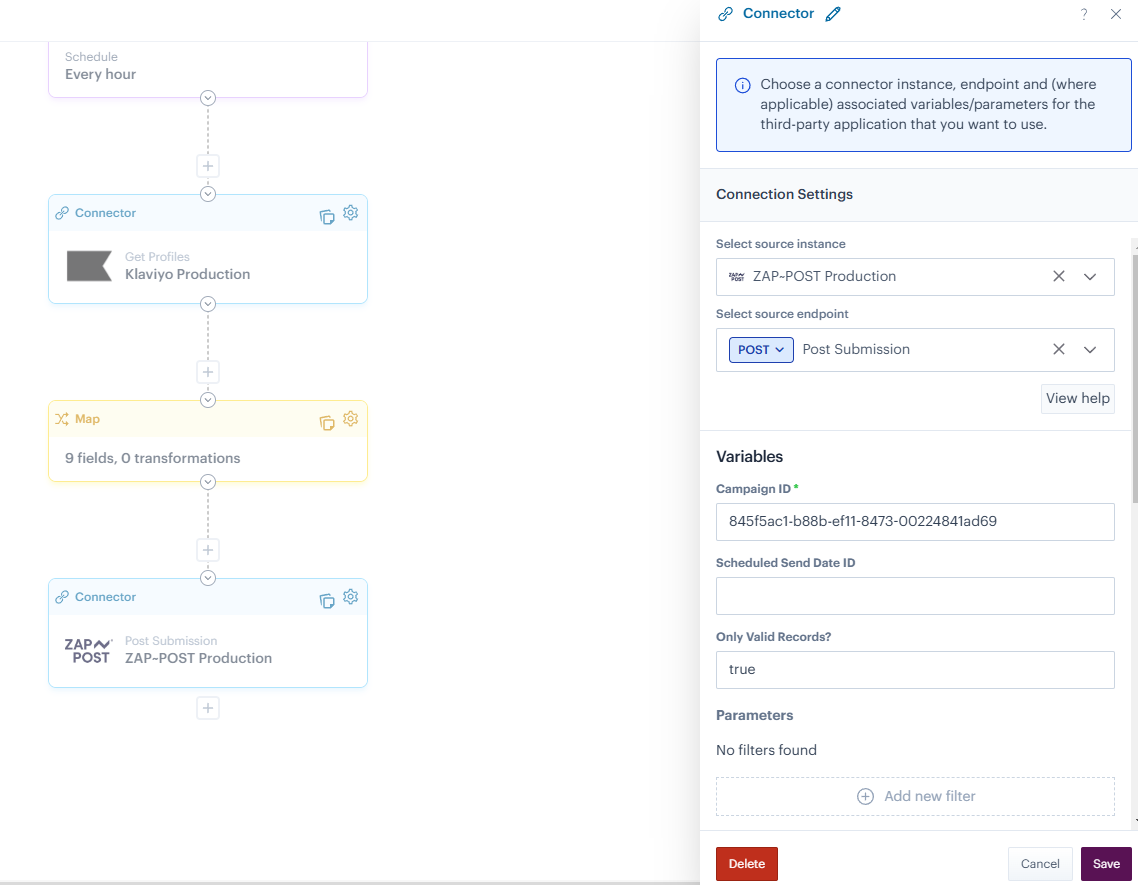This screenshot has width=1138, height=885.
Task: Open help question mark icon
Action: (x=1084, y=14)
